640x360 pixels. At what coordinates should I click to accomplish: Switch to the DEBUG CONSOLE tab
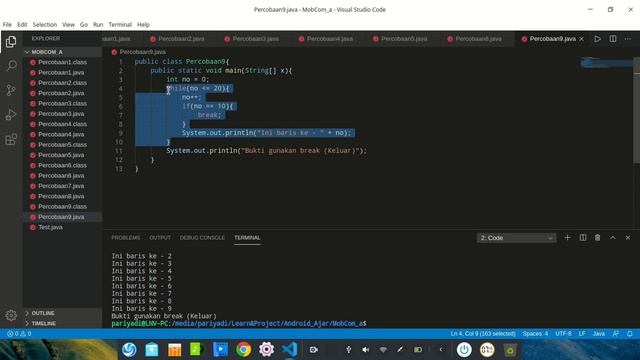point(202,238)
